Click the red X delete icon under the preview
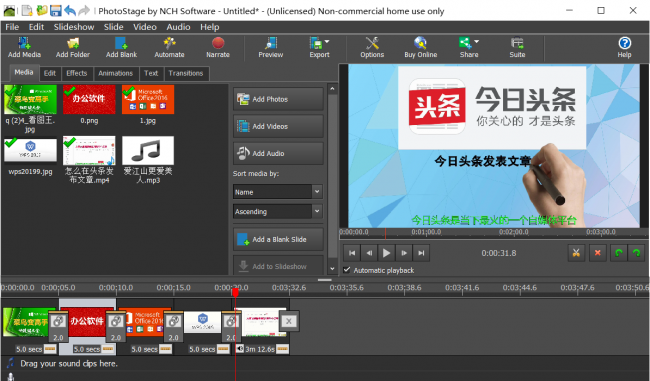 click(x=598, y=253)
